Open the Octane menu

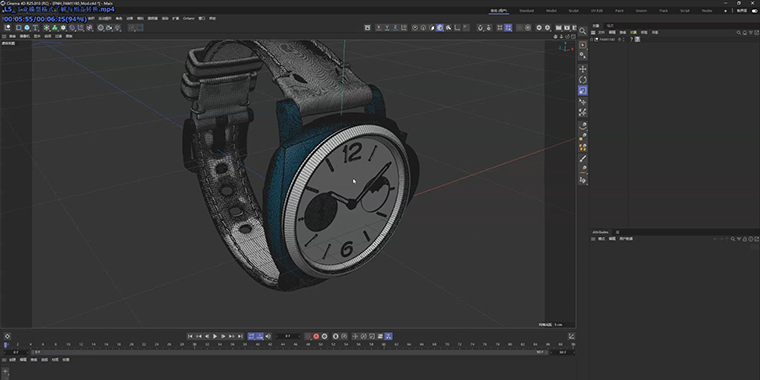point(189,18)
